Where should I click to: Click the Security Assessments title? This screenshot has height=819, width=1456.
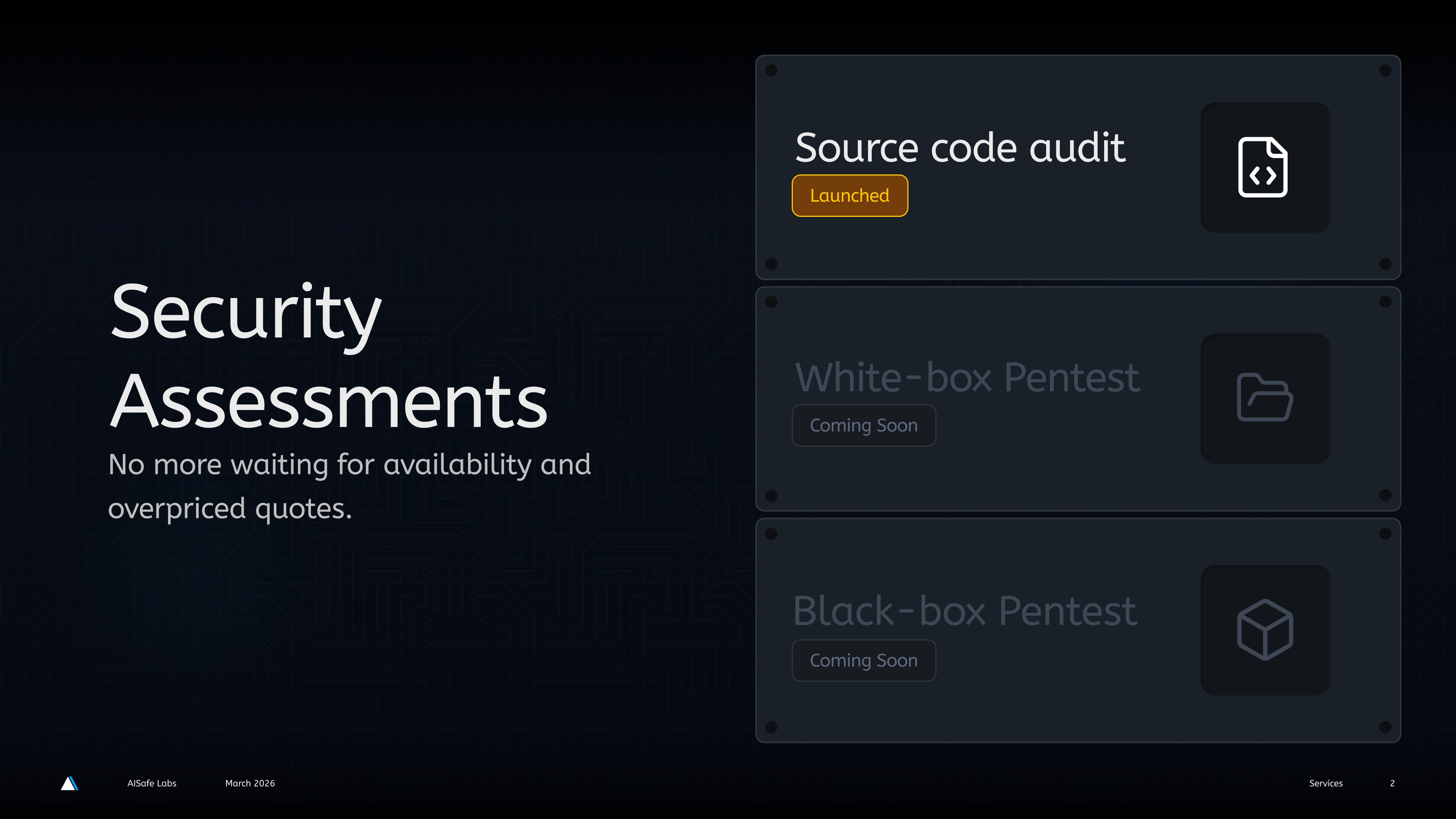329,356
